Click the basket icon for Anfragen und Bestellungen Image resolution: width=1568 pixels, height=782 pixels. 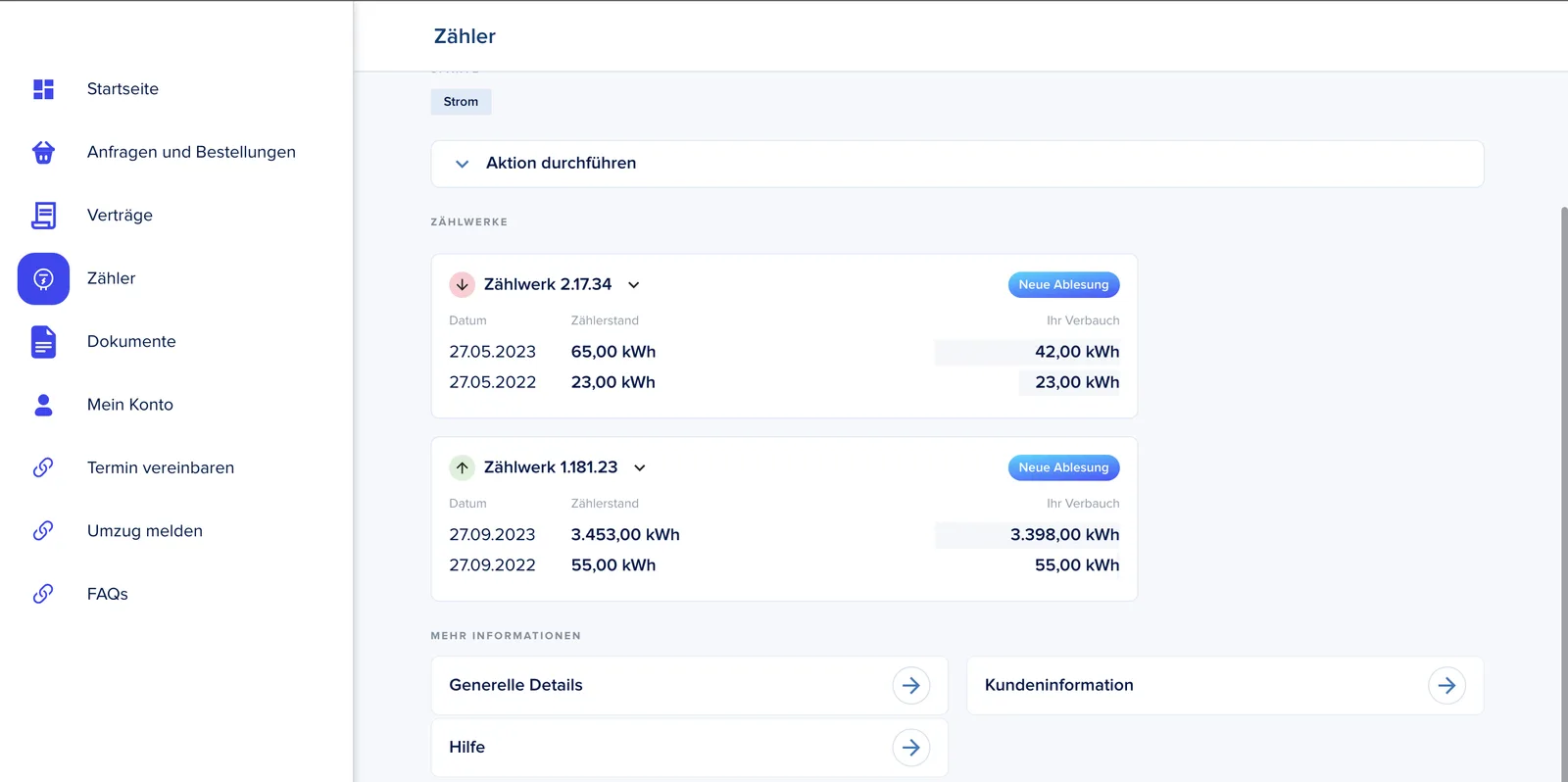point(43,152)
